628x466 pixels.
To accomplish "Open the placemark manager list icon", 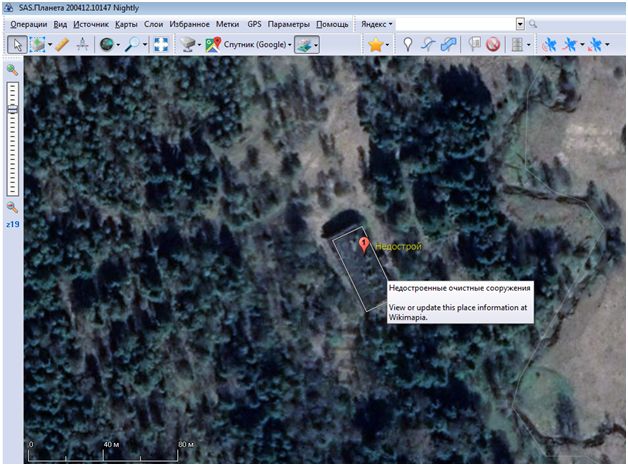I will click(474, 44).
